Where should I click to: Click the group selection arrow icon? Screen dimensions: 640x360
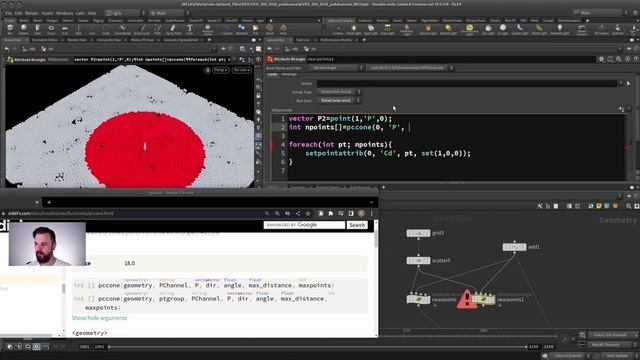tap(629, 83)
